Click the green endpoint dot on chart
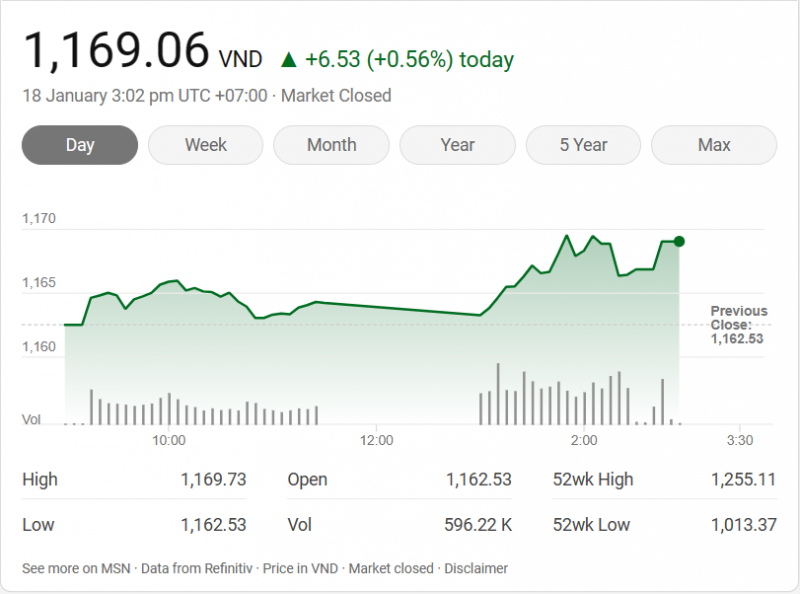The height and width of the screenshot is (594, 800). tap(679, 241)
